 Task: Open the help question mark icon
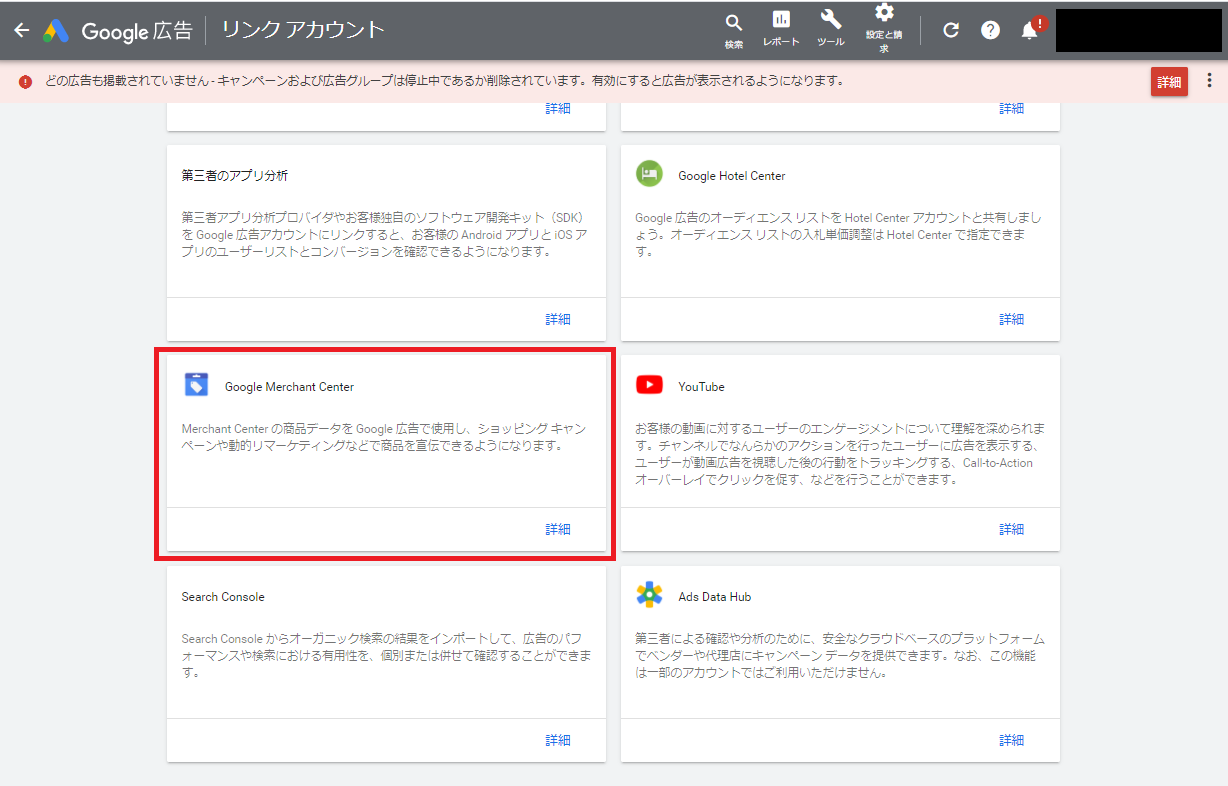tap(990, 30)
